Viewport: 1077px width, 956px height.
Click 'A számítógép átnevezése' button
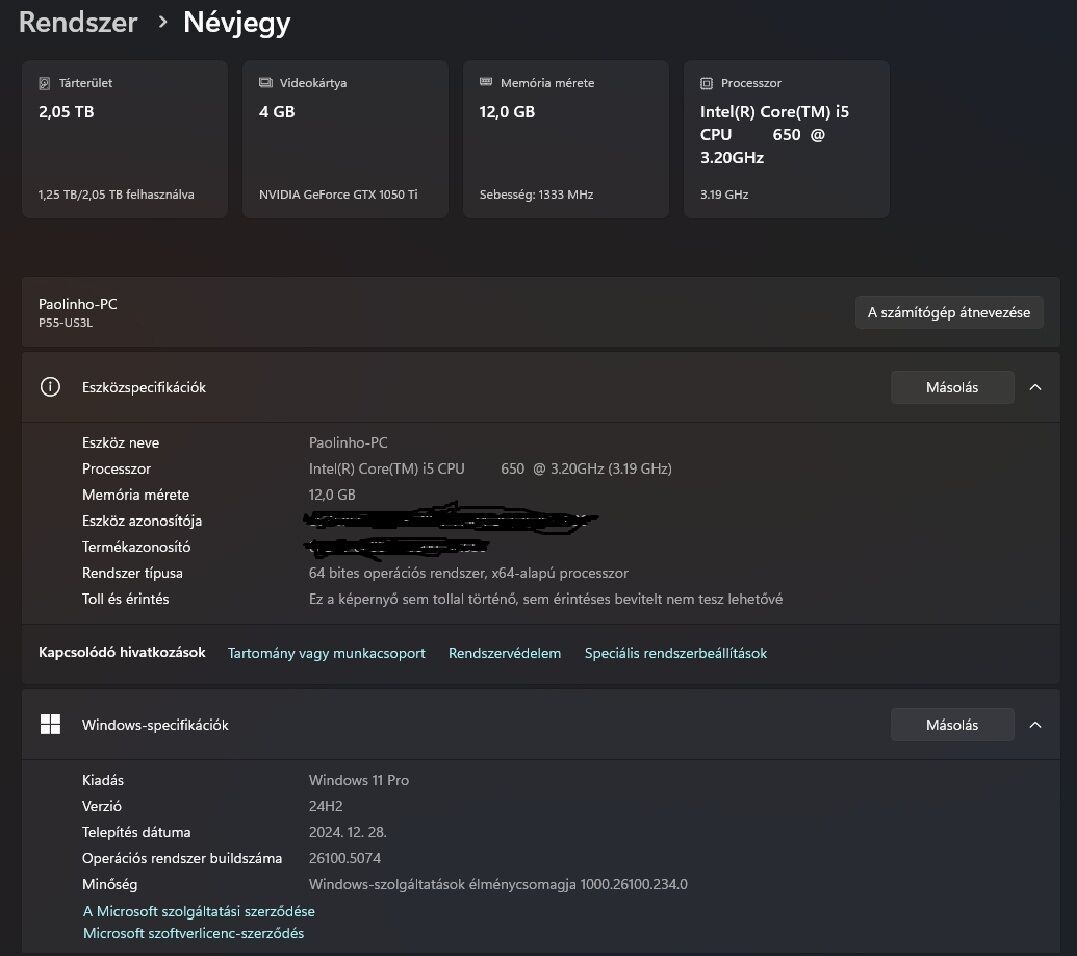(x=949, y=312)
